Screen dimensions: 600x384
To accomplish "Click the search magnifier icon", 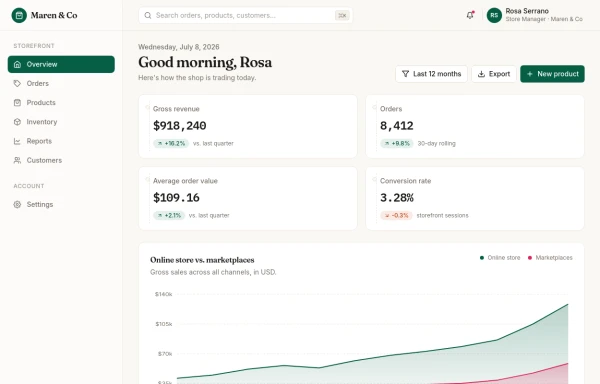I will pyautogui.click(x=148, y=15).
